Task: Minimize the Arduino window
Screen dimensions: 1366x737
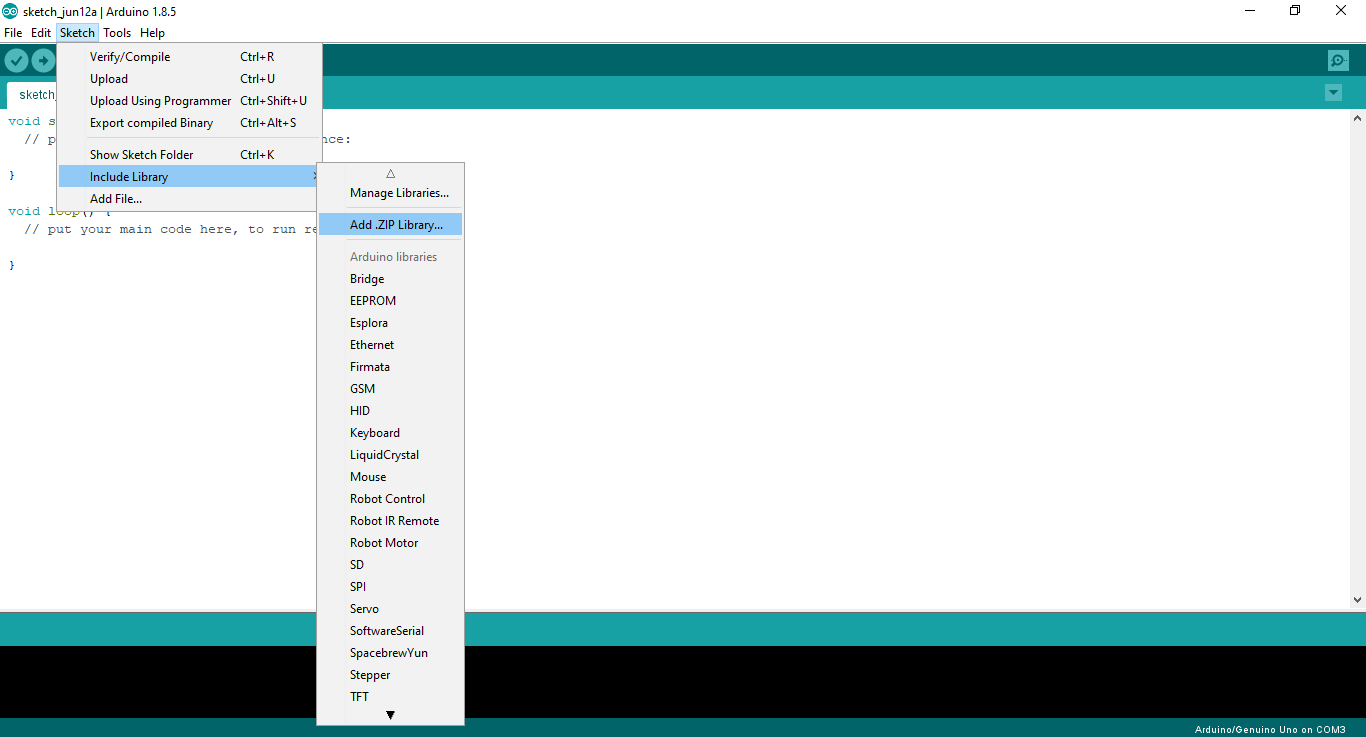Action: click(1250, 11)
